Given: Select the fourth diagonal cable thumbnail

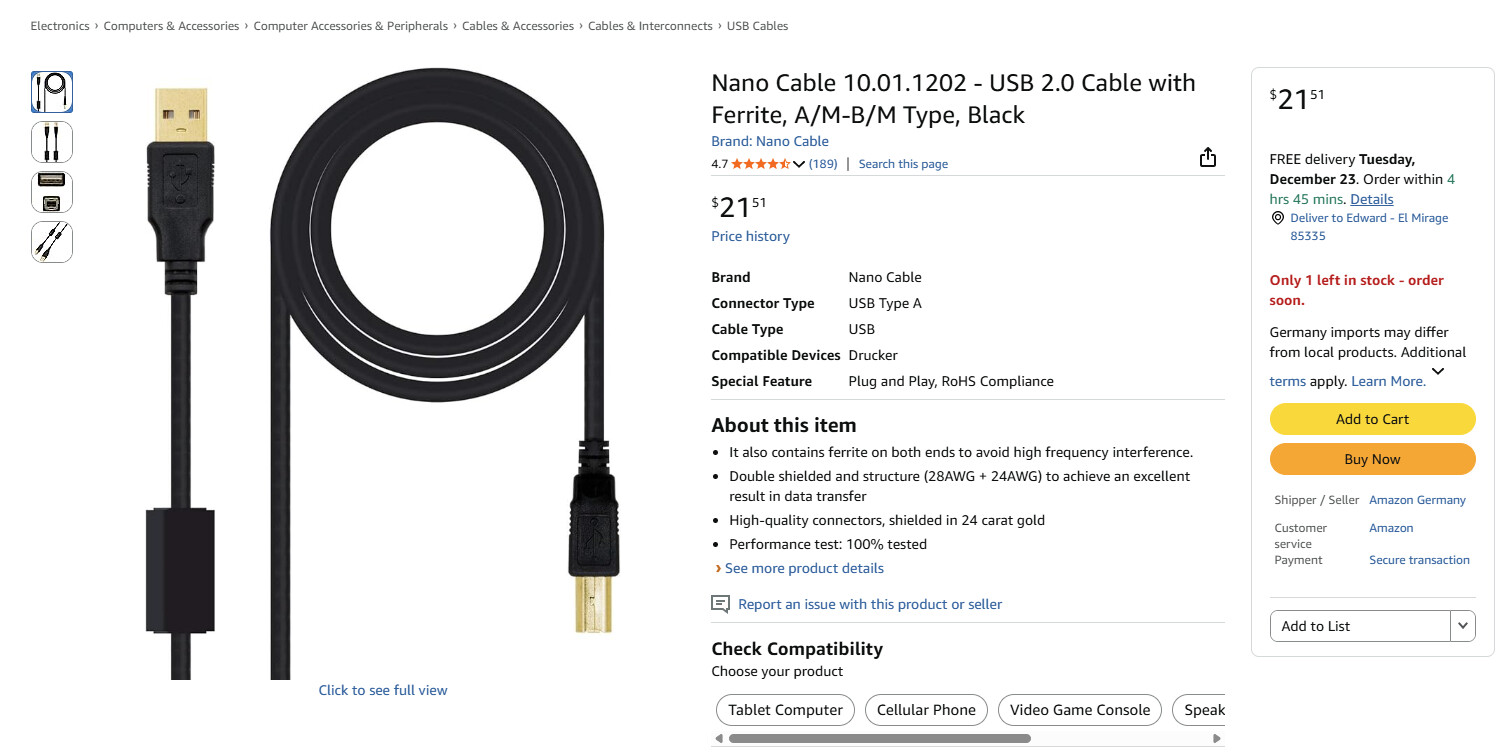Looking at the screenshot, I should point(52,242).
